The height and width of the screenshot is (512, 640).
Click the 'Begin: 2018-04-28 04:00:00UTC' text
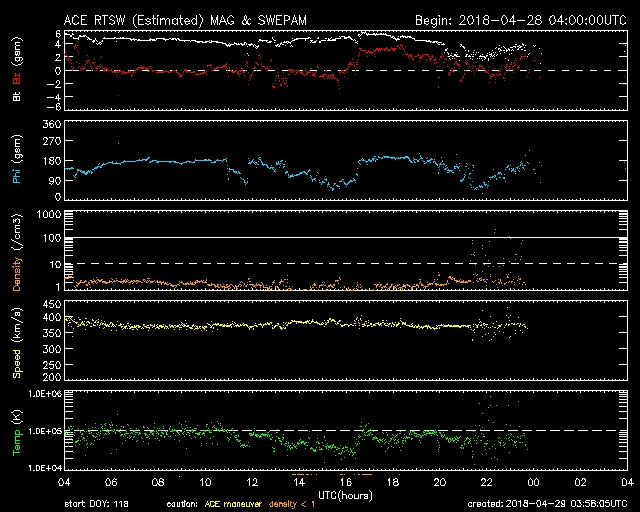point(521,20)
